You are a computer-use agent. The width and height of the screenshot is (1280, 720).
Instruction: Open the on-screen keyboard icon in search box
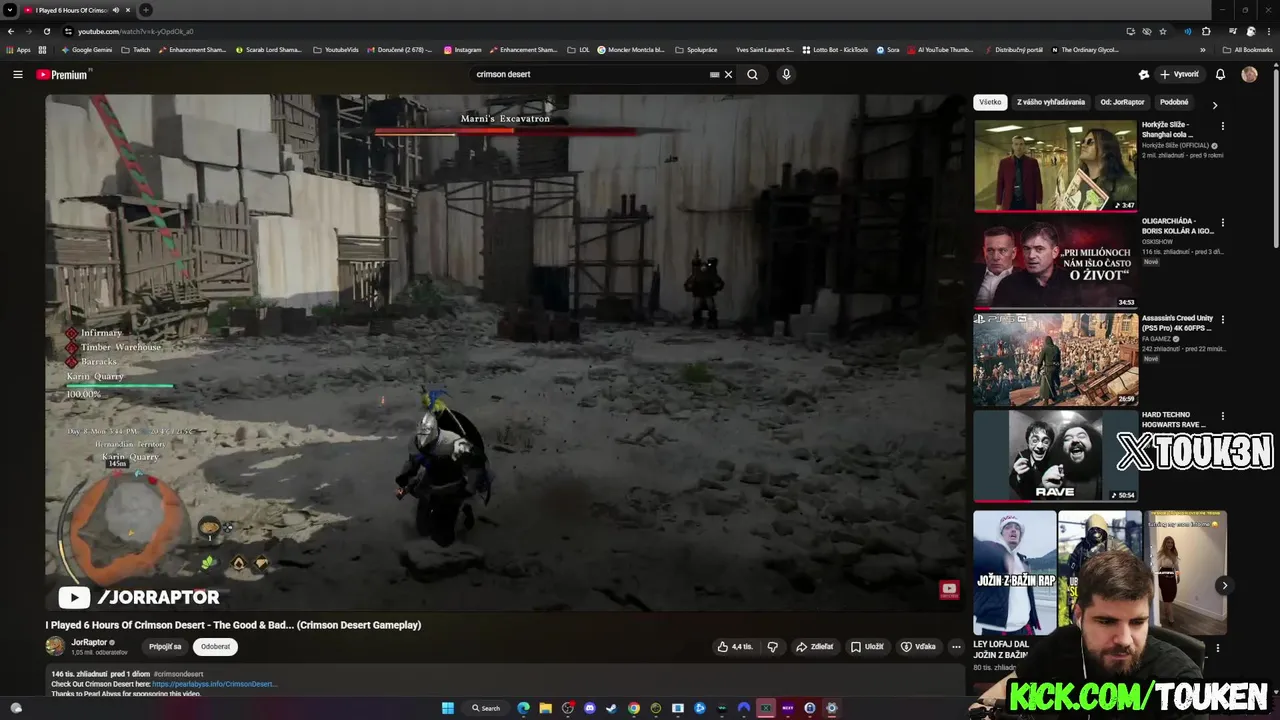click(x=714, y=74)
